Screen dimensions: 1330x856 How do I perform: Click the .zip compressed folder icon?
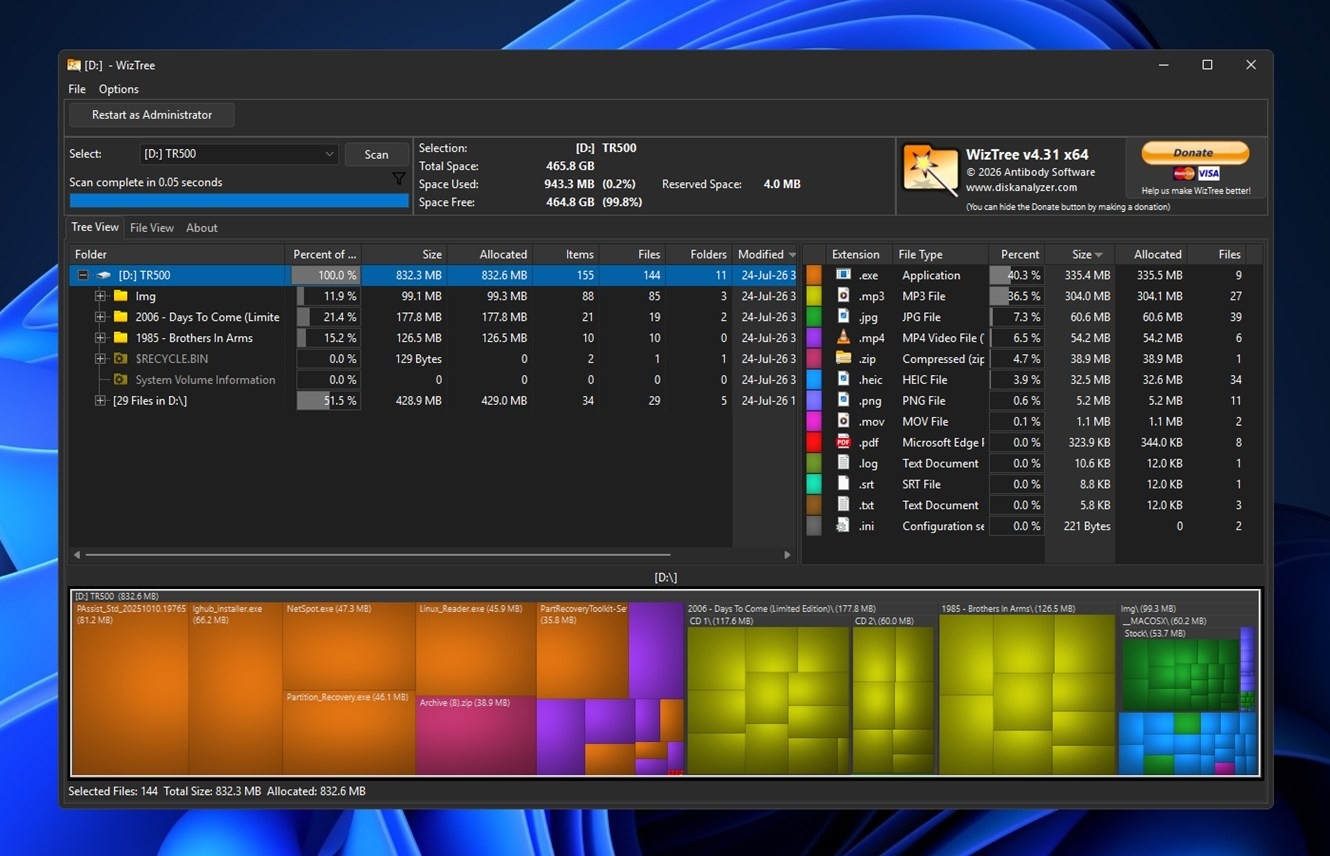[843, 359]
